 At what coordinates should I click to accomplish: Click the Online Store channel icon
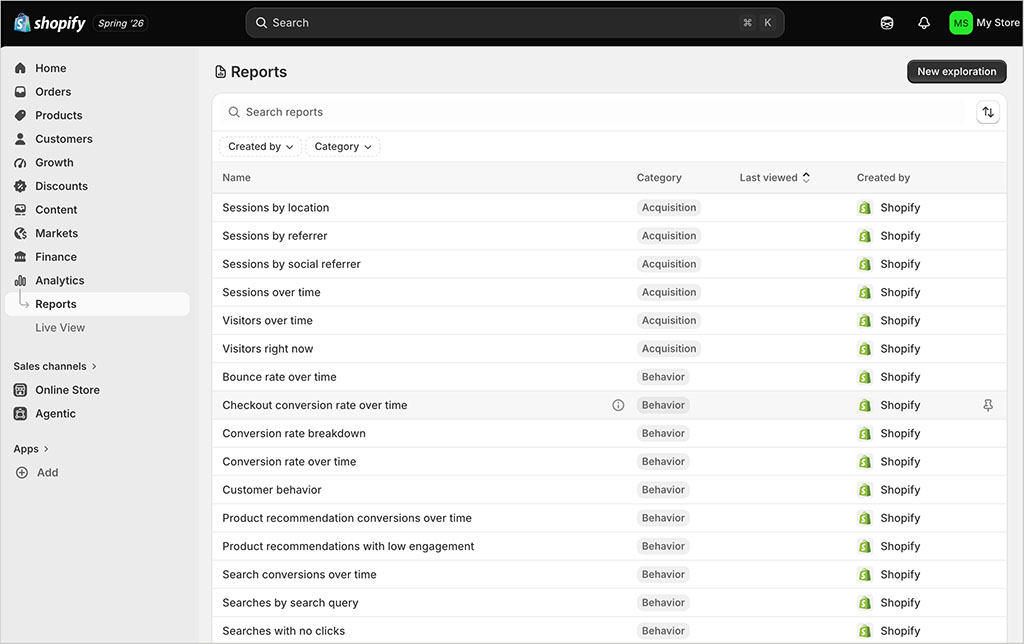20,390
